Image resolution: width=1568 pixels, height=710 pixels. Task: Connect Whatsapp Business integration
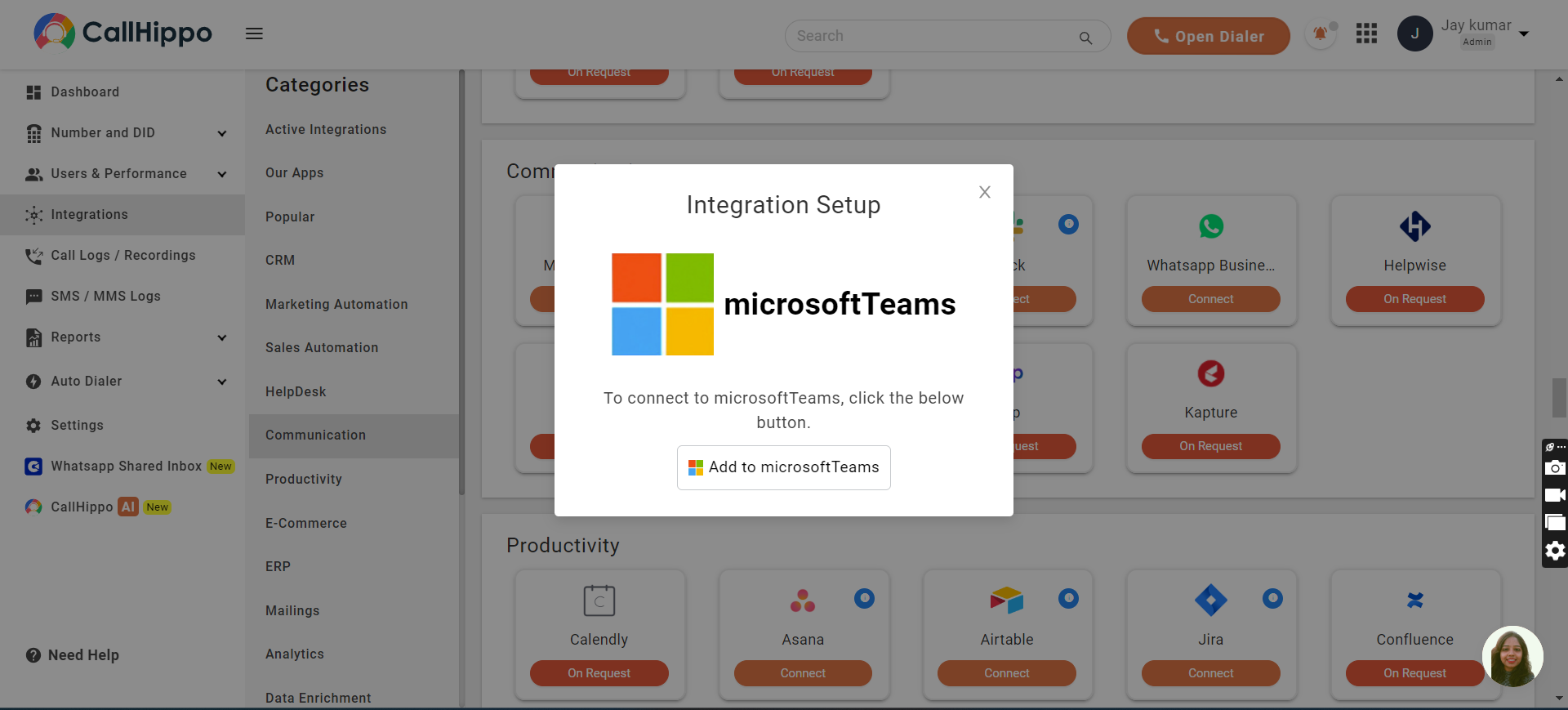point(1211,299)
